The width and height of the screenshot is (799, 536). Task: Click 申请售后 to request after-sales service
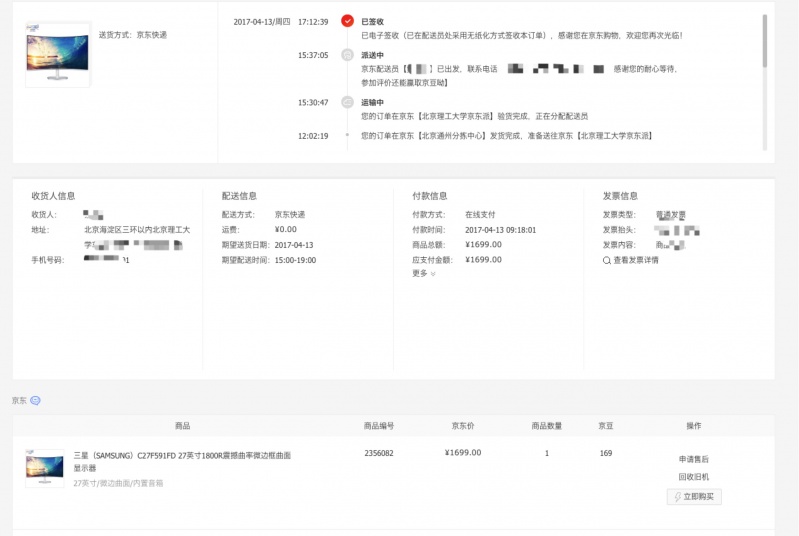click(x=693, y=459)
